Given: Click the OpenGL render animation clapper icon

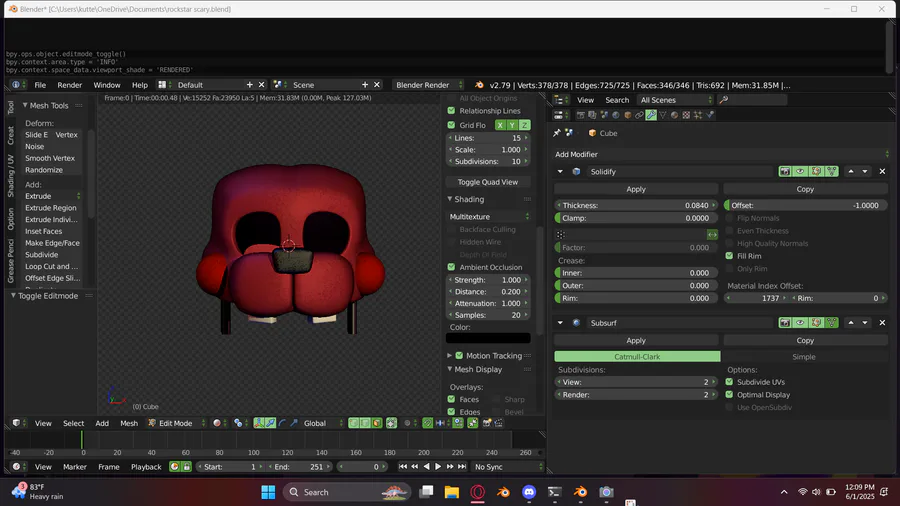Looking at the screenshot, I should point(498,423).
